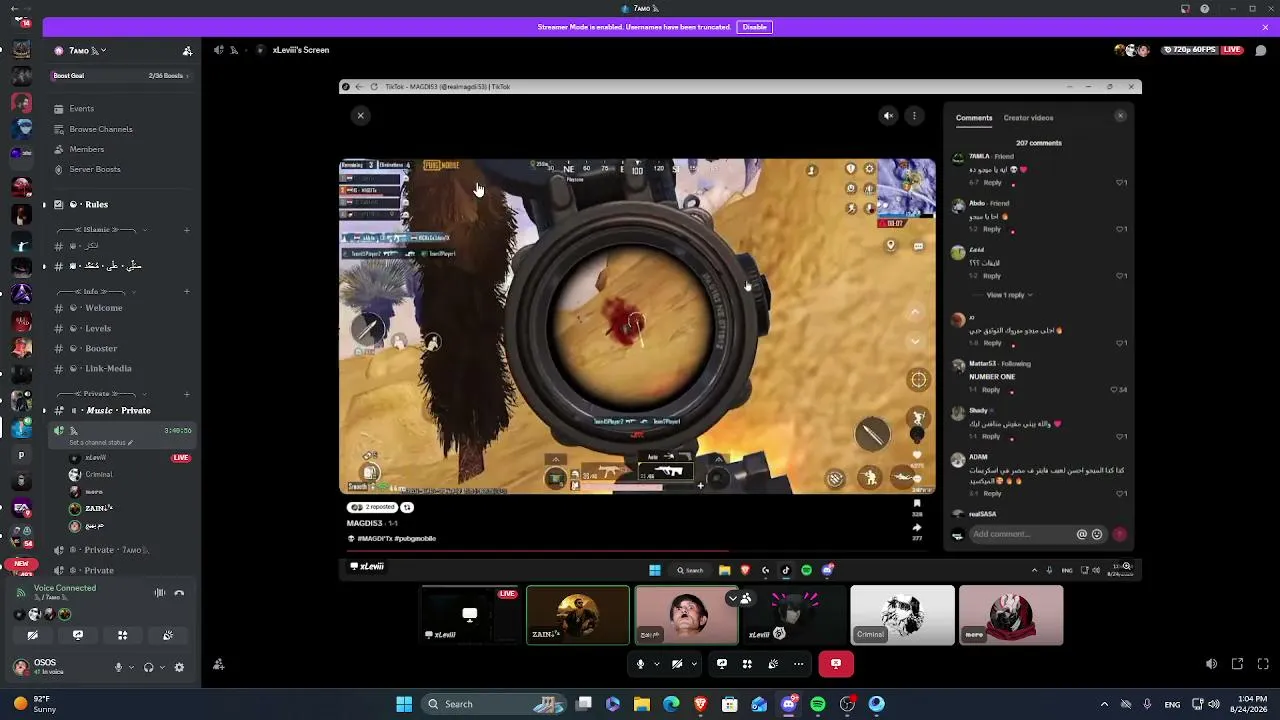Viewport: 1280px width, 720px height.
Task: Click Windows taskbar Search box
Action: click(495, 704)
